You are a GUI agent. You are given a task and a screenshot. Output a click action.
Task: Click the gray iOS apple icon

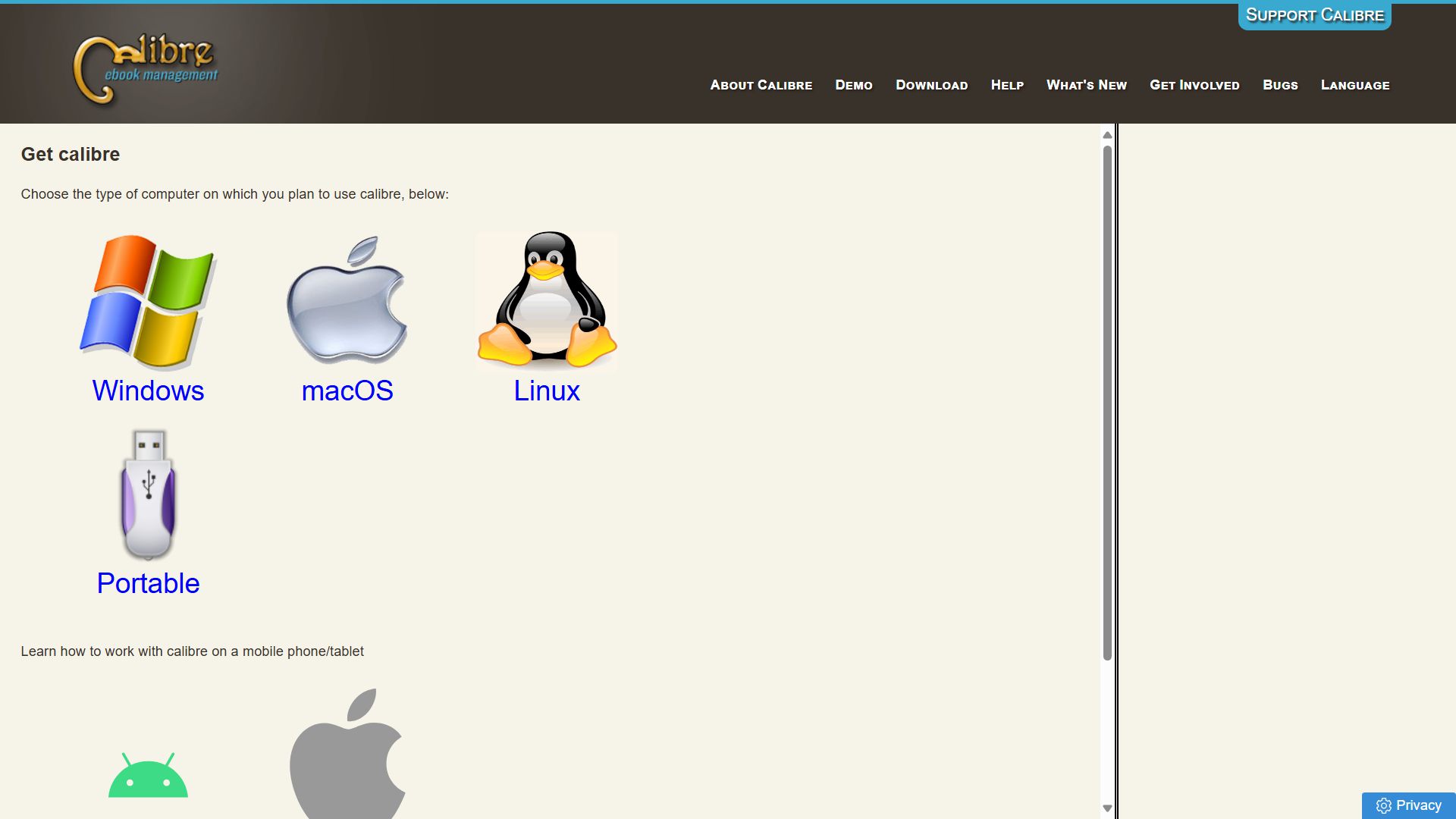click(x=347, y=754)
